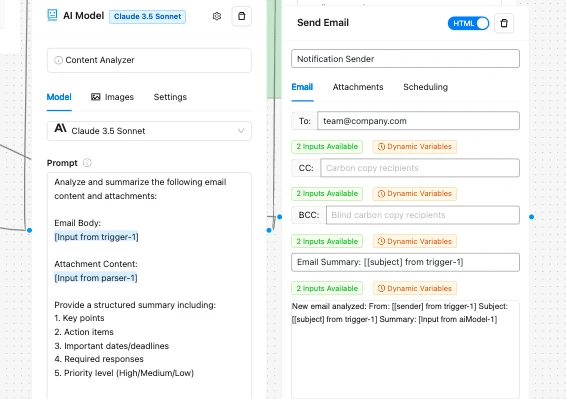Click the To: label
The height and width of the screenshot is (399, 566).
[x=304, y=121]
